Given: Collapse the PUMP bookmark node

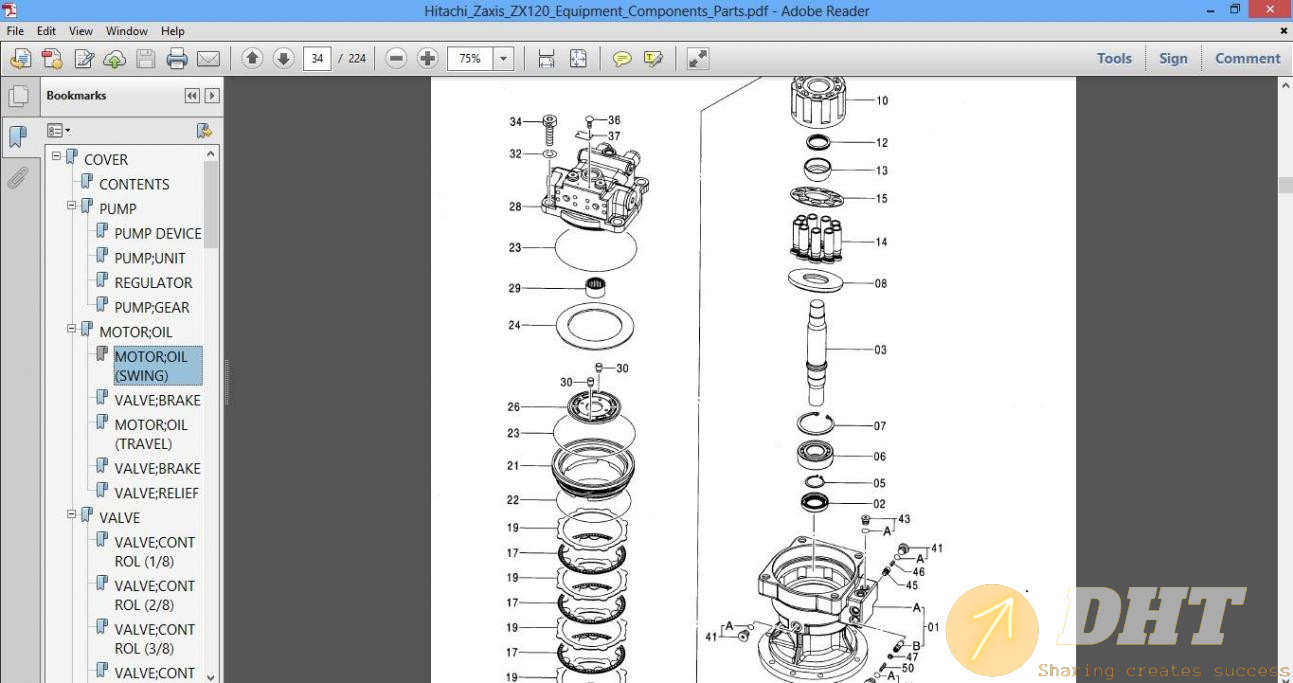Looking at the screenshot, I should coord(72,206).
